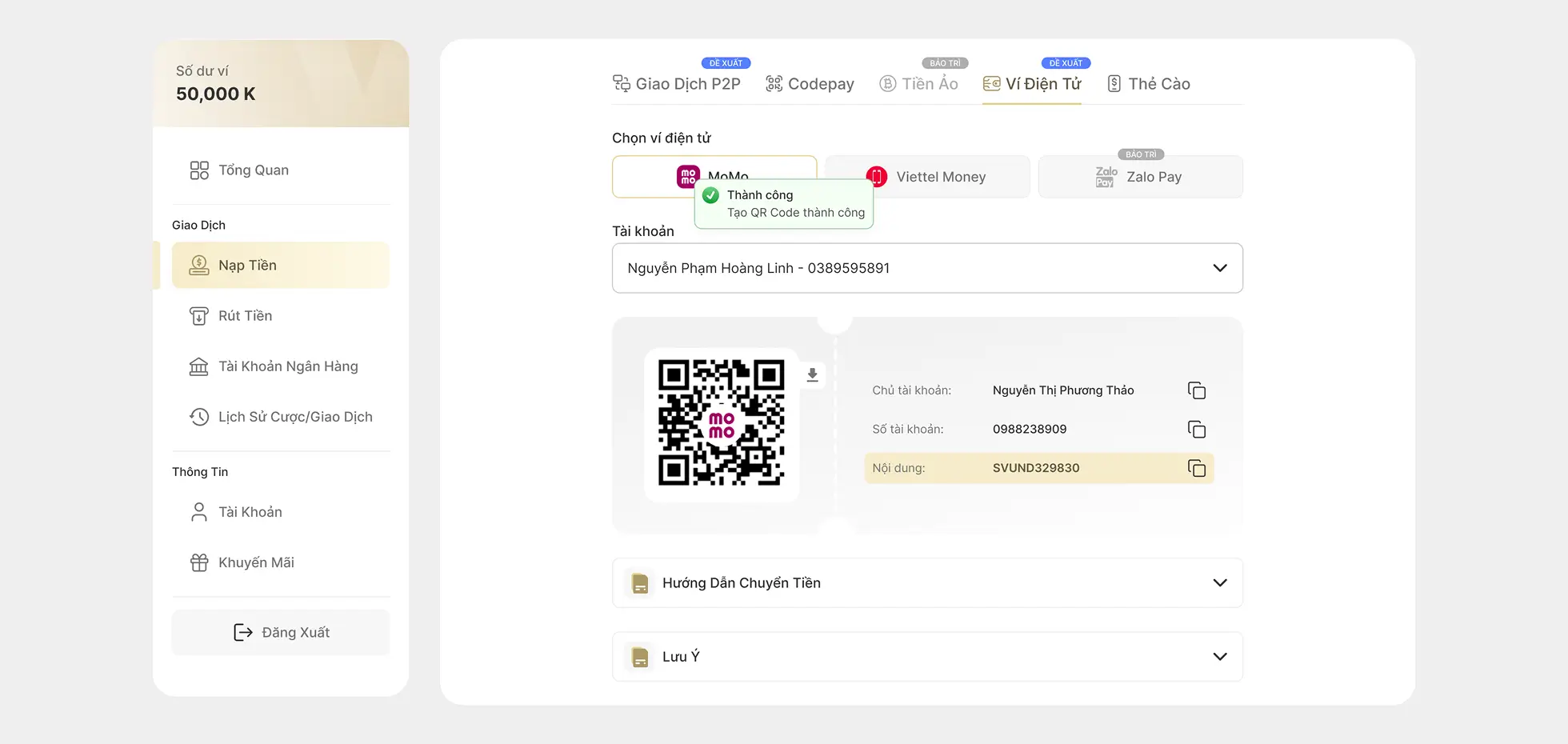Click the Đăng Xuất logout button
The width and height of the screenshot is (1568, 744).
tap(281, 633)
